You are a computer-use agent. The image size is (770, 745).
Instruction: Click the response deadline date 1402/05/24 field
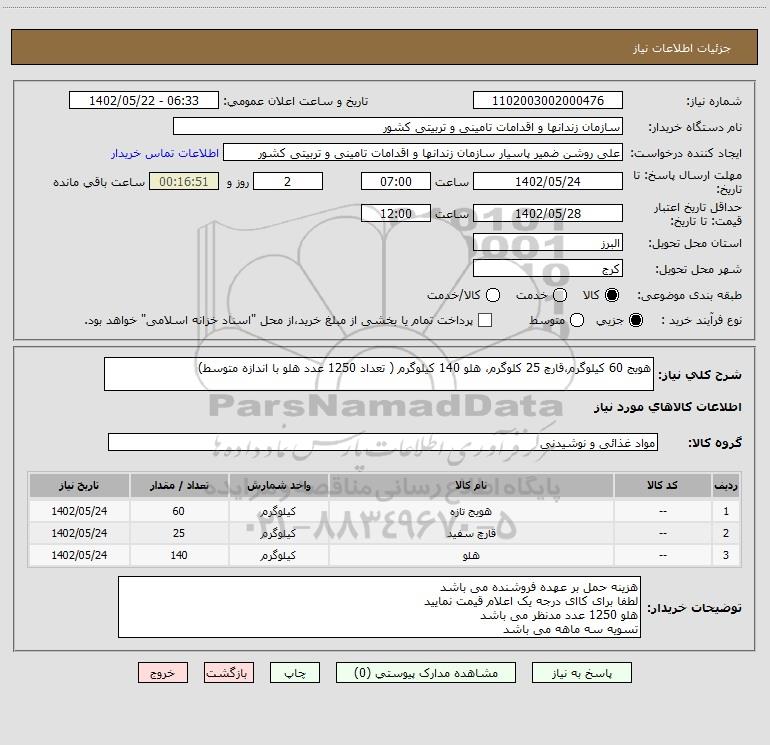coord(548,181)
